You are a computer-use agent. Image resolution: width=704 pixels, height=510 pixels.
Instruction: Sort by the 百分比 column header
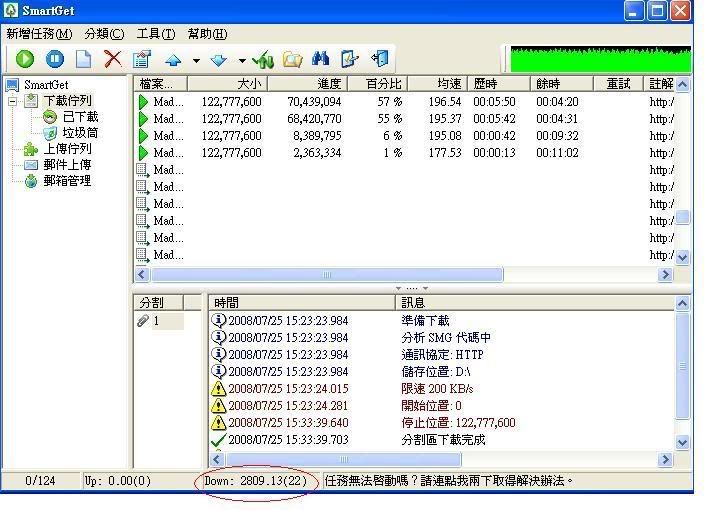point(378,84)
